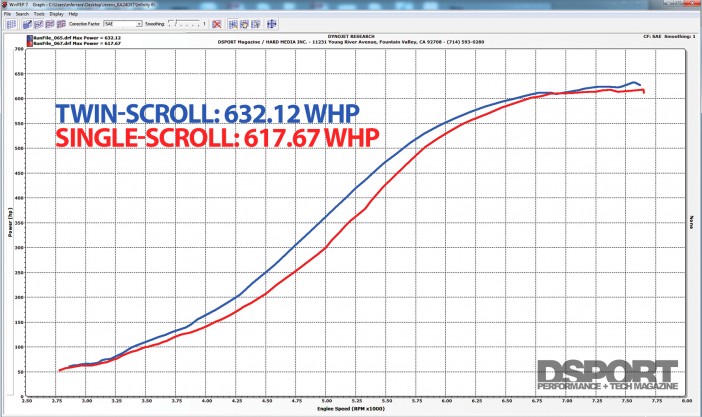Open the Tools menu
Screen dimensions: 702x417
coord(38,13)
